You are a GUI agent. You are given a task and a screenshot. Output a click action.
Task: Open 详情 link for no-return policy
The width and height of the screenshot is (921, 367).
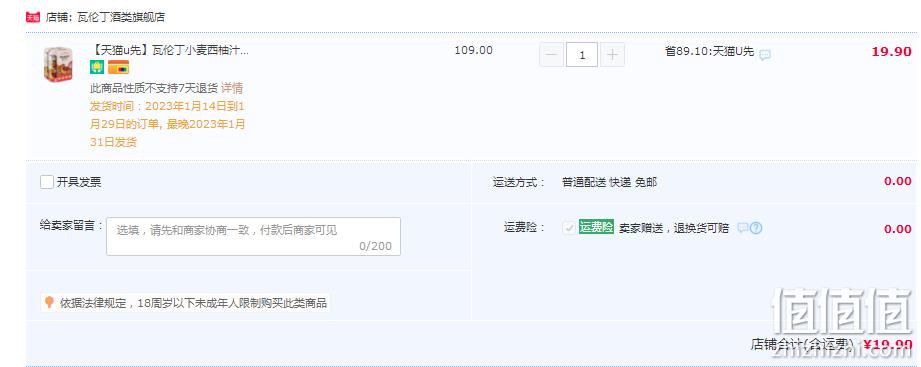232,88
